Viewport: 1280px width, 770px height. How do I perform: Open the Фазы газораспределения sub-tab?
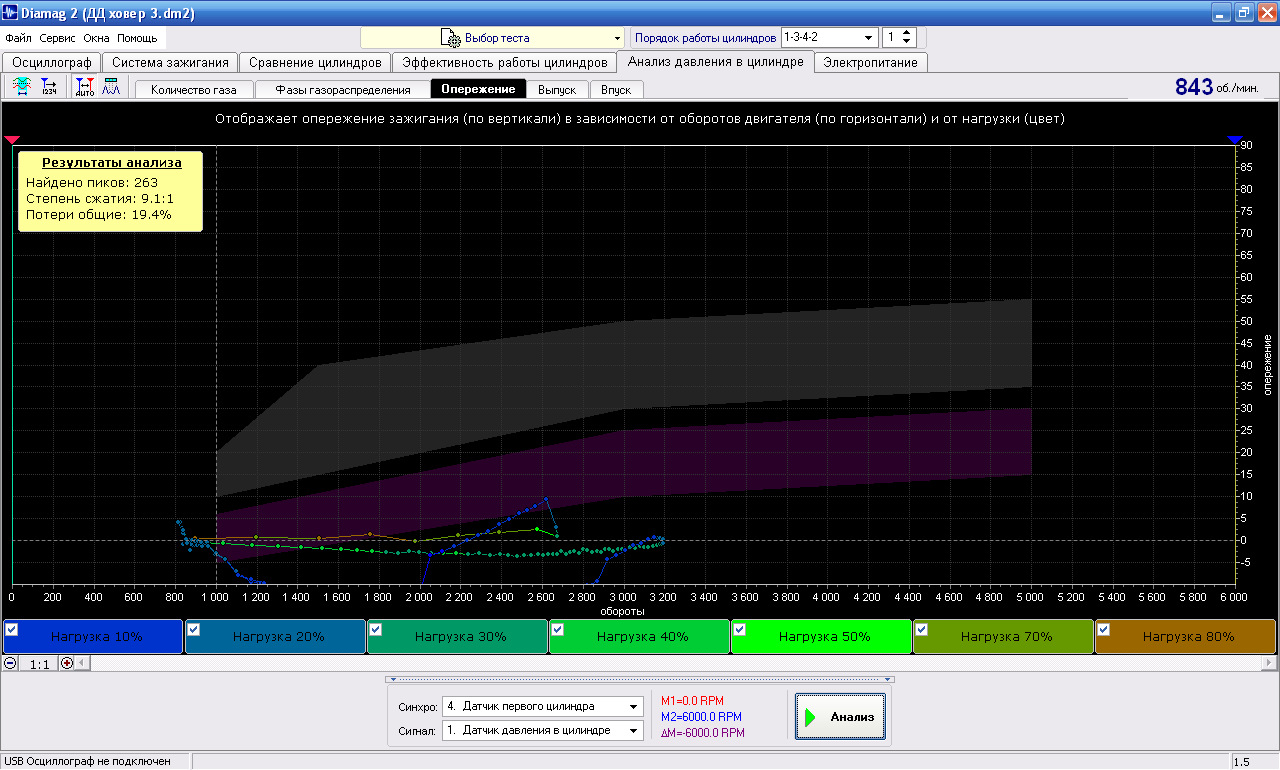point(343,89)
